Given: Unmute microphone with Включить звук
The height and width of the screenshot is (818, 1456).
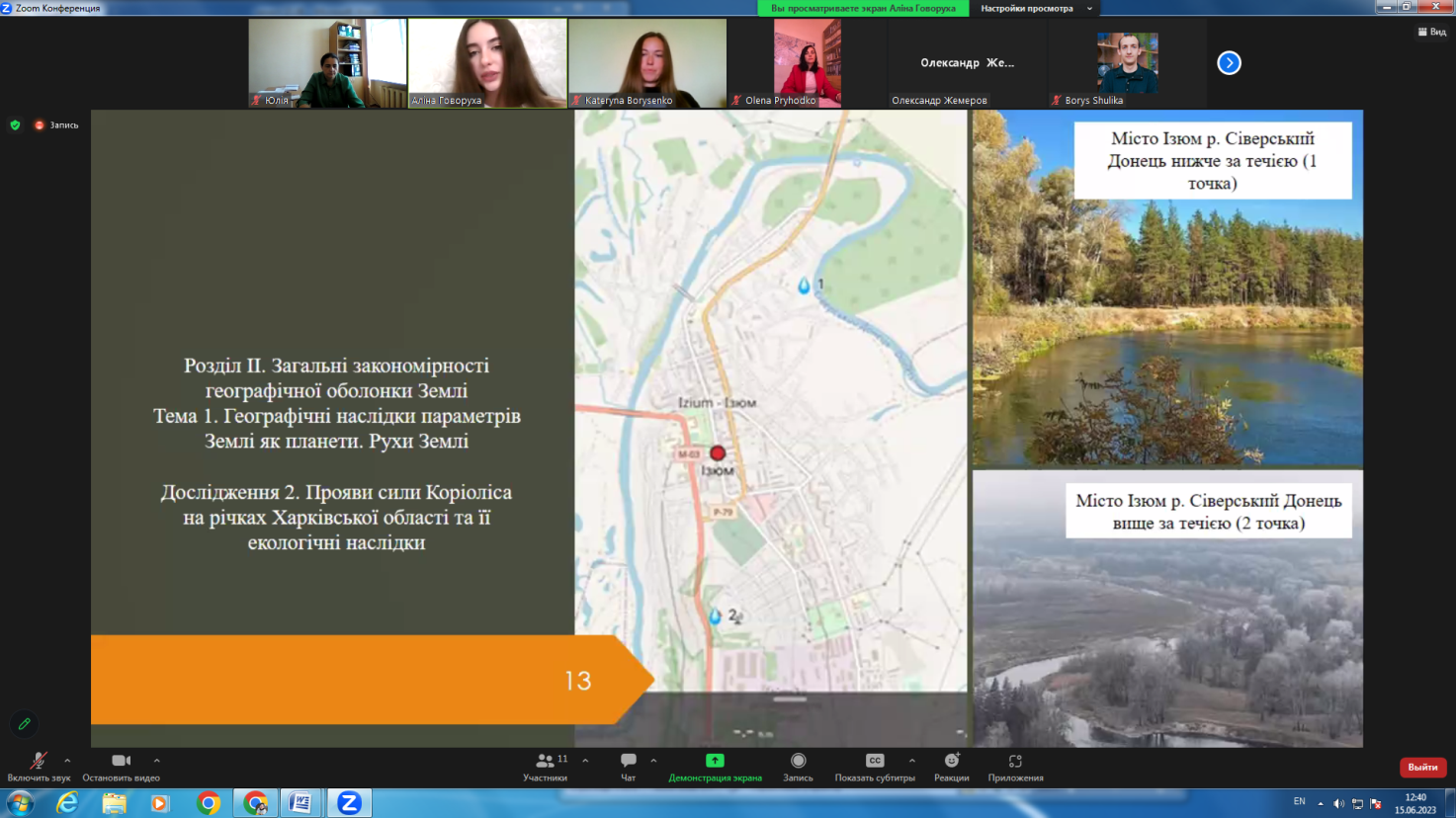Looking at the screenshot, I should click(x=38, y=762).
